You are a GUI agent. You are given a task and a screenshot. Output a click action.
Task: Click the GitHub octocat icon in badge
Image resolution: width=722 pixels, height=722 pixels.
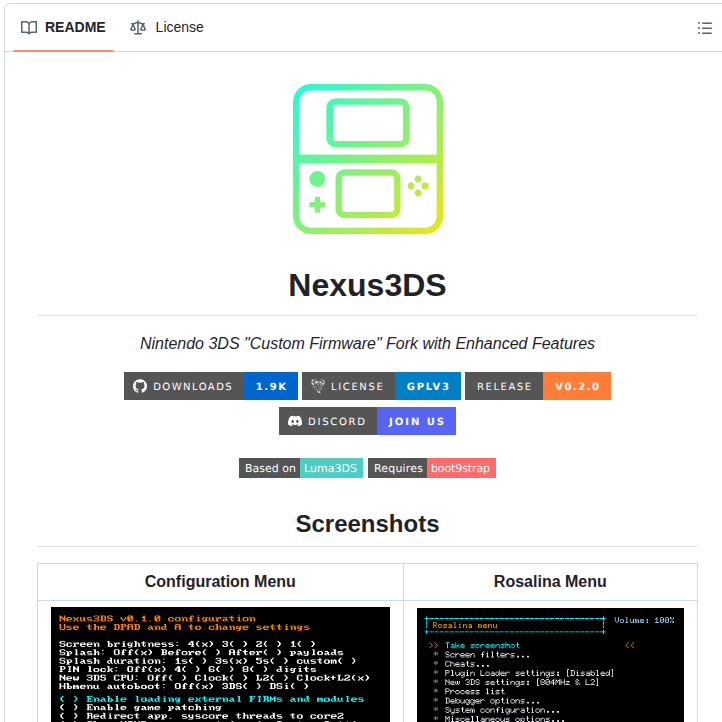140,386
